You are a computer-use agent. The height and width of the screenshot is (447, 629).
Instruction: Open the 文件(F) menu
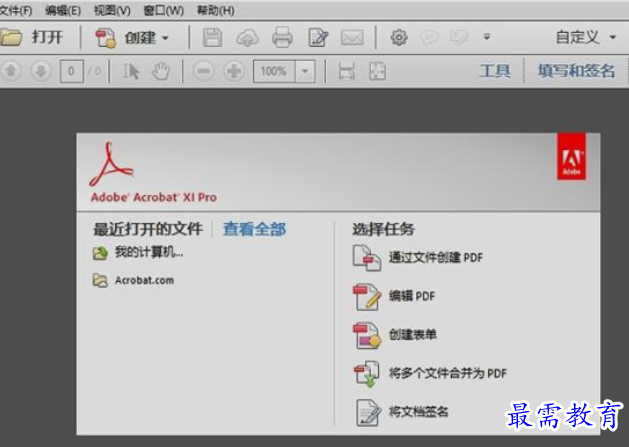coord(15,10)
